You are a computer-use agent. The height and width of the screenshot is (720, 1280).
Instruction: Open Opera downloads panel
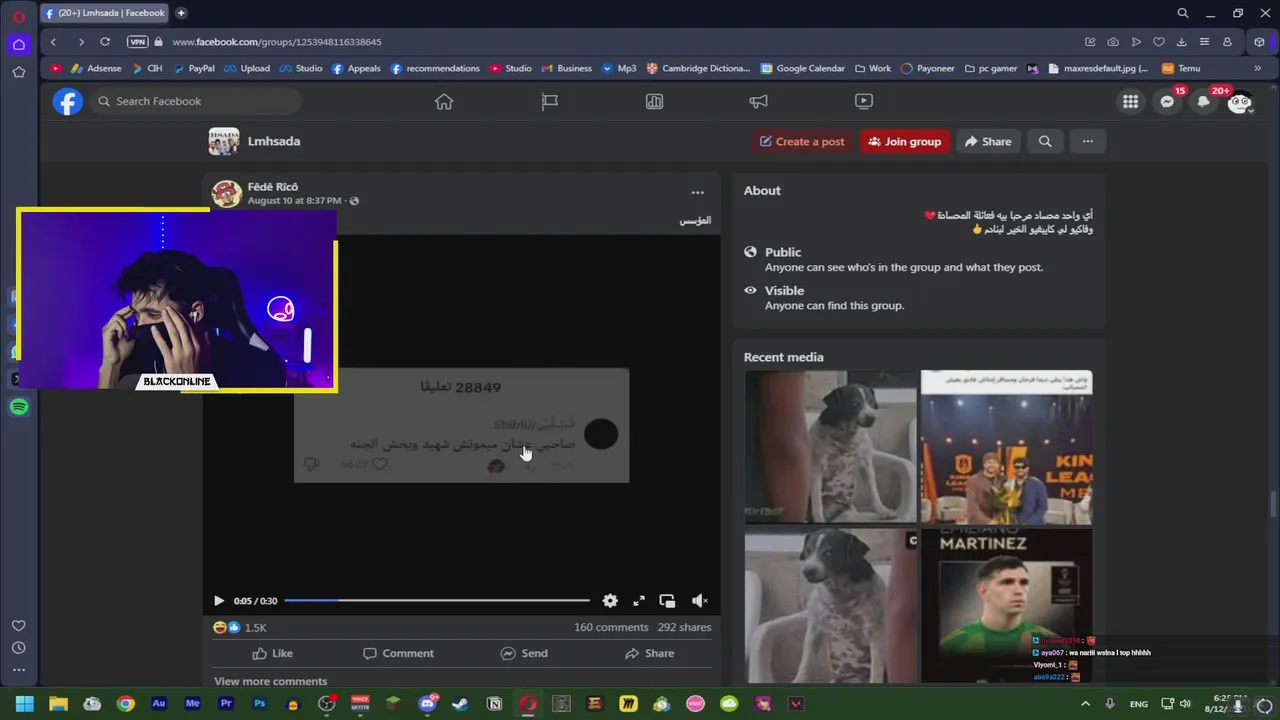click(1182, 42)
